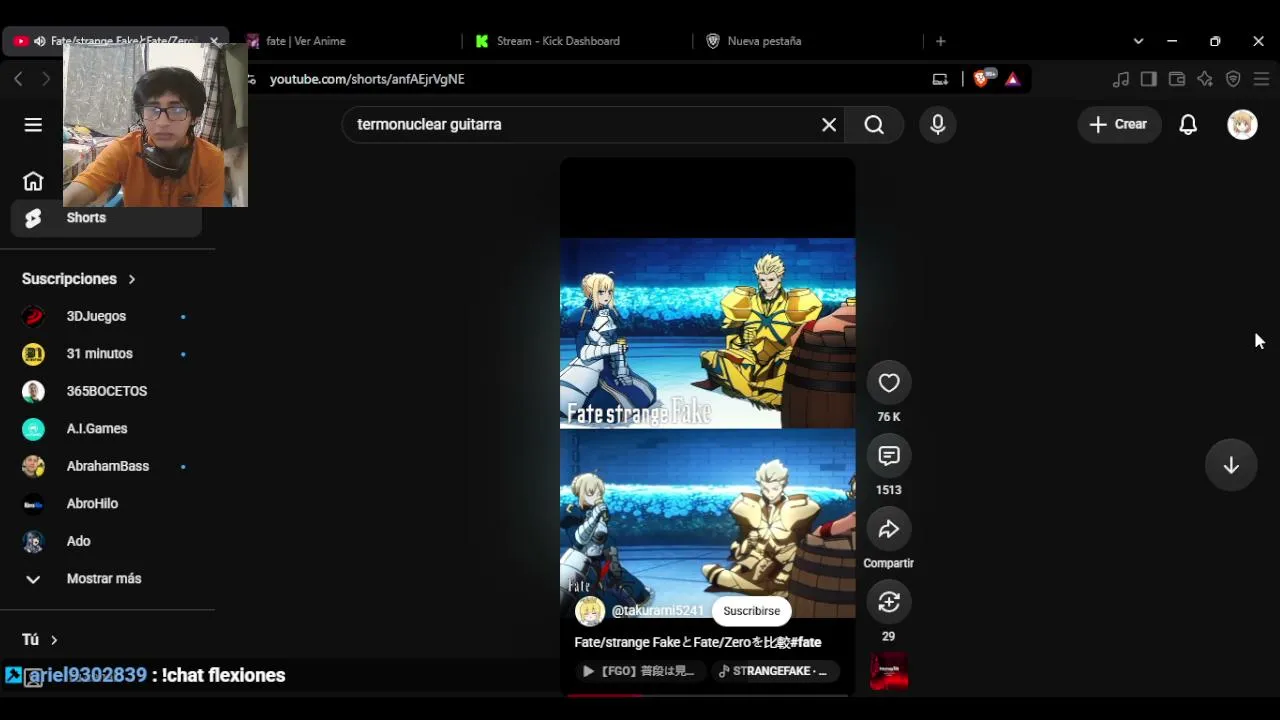1280x720 pixels.
Task: Clear the search box text
Action: 829,124
